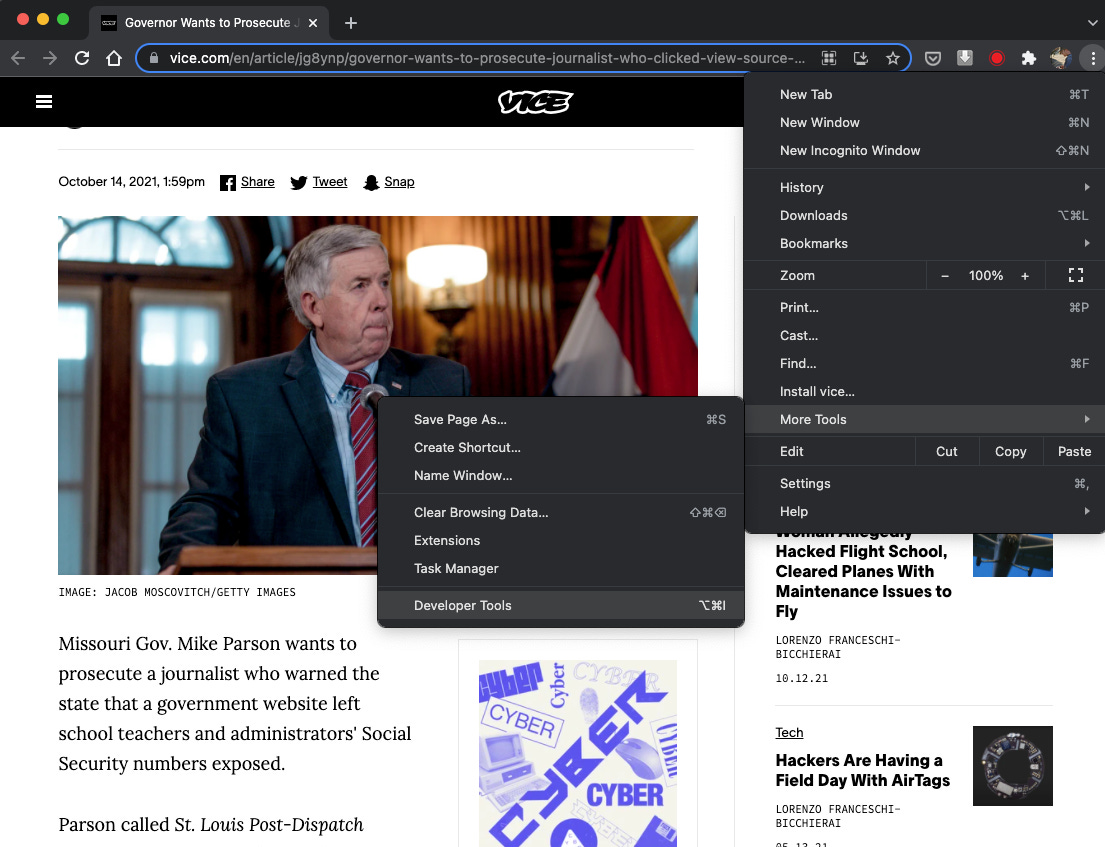This screenshot has width=1105, height=847.
Task: Open VICE hamburger navigation menu
Action: tap(44, 102)
